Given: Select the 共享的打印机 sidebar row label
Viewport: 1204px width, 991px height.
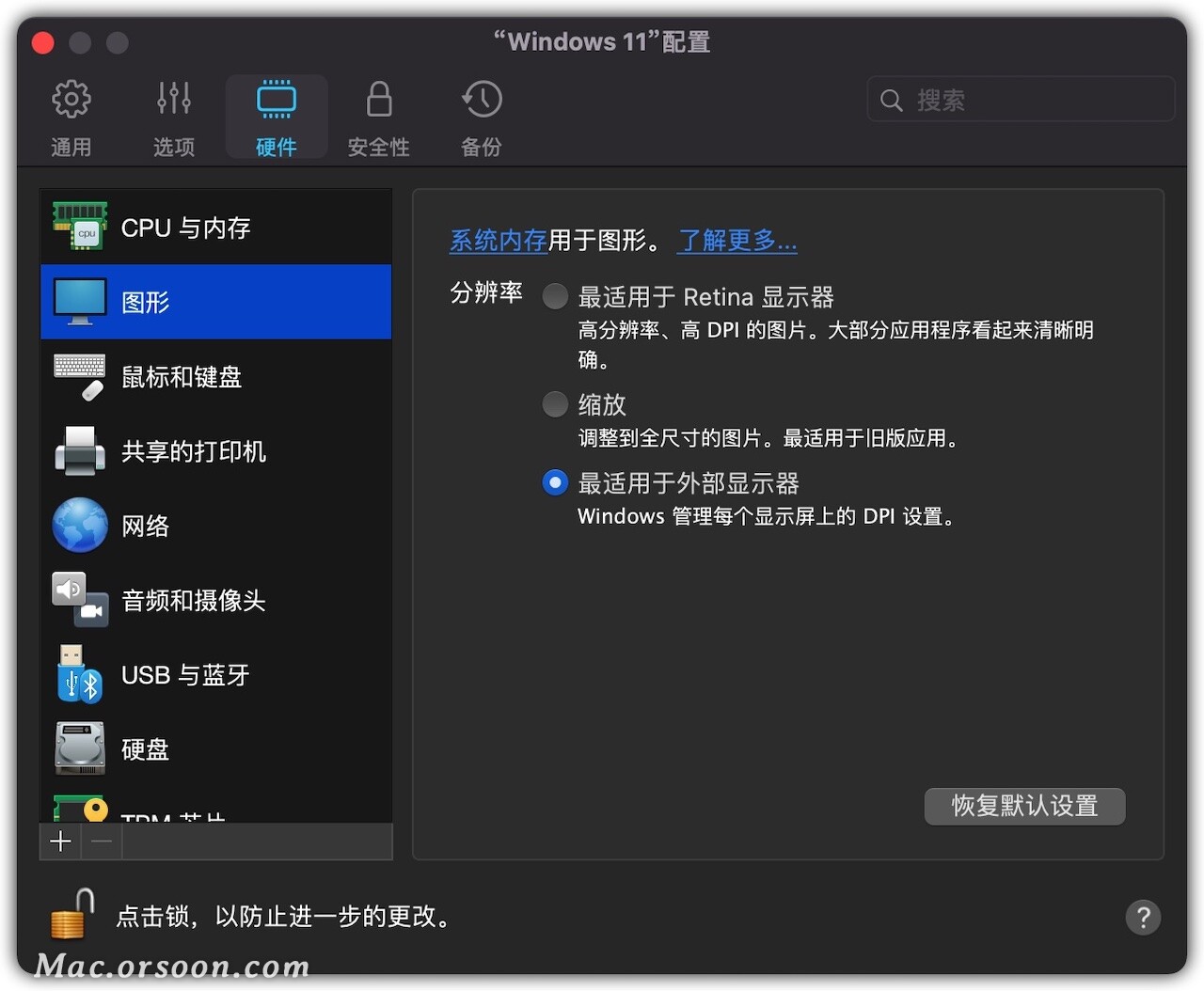Looking at the screenshot, I should tap(194, 451).
